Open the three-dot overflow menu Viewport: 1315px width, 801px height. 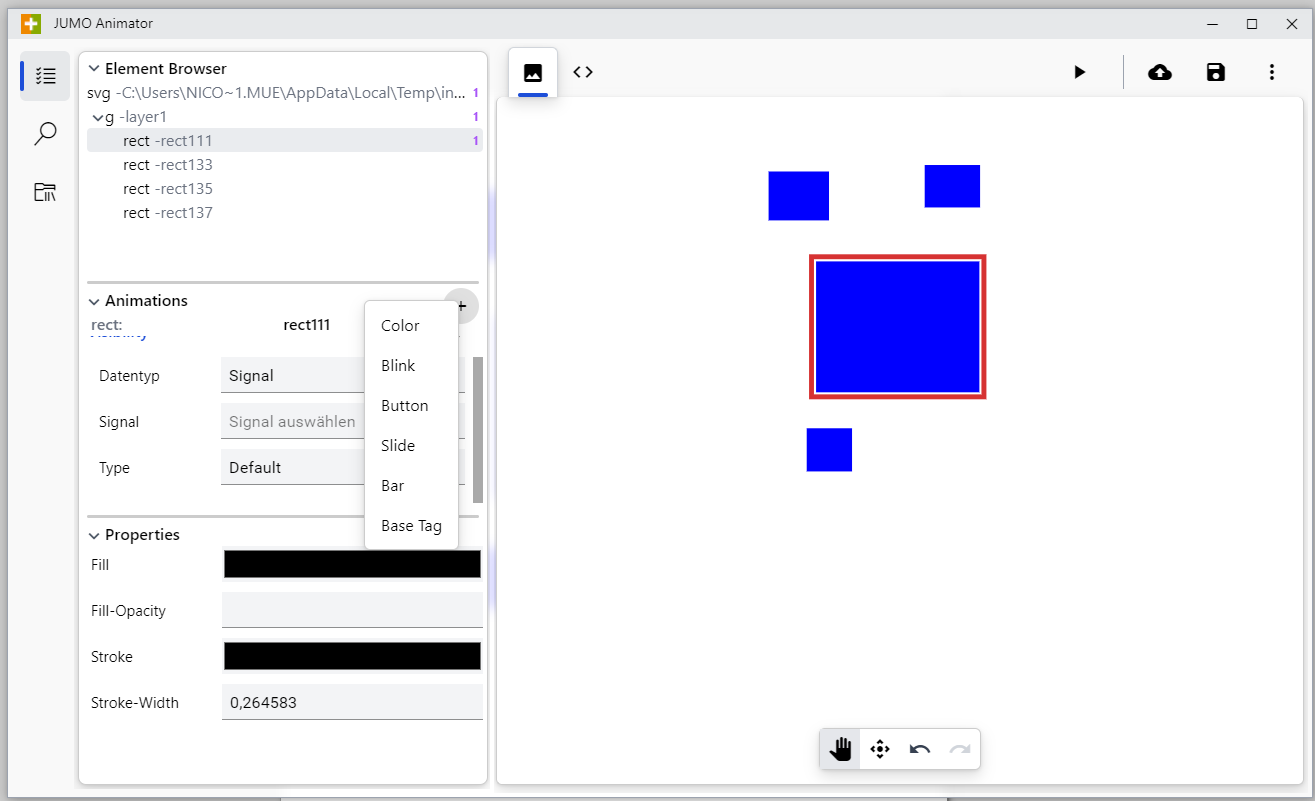[x=1271, y=72]
